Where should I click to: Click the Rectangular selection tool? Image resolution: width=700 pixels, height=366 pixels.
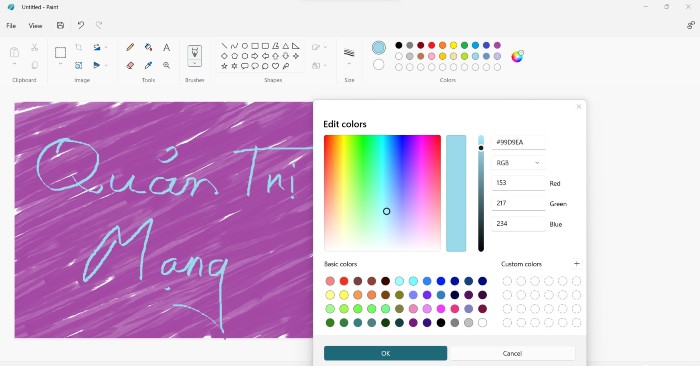pos(60,52)
